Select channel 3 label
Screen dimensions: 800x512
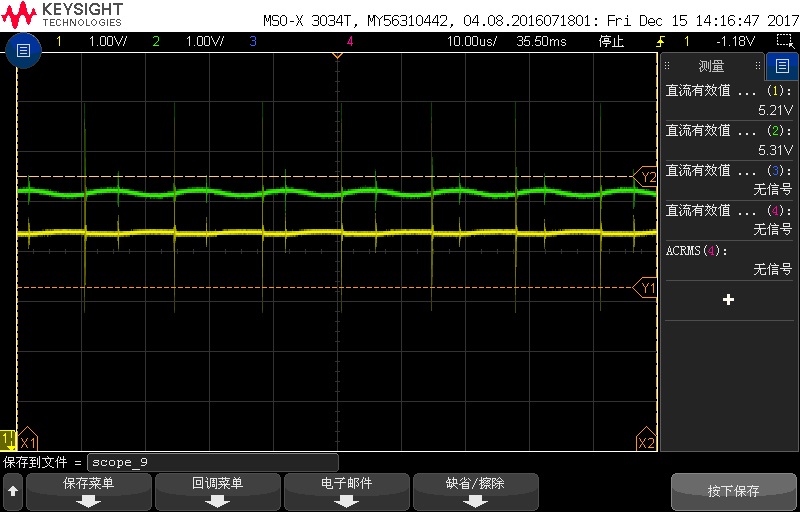click(253, 41)
